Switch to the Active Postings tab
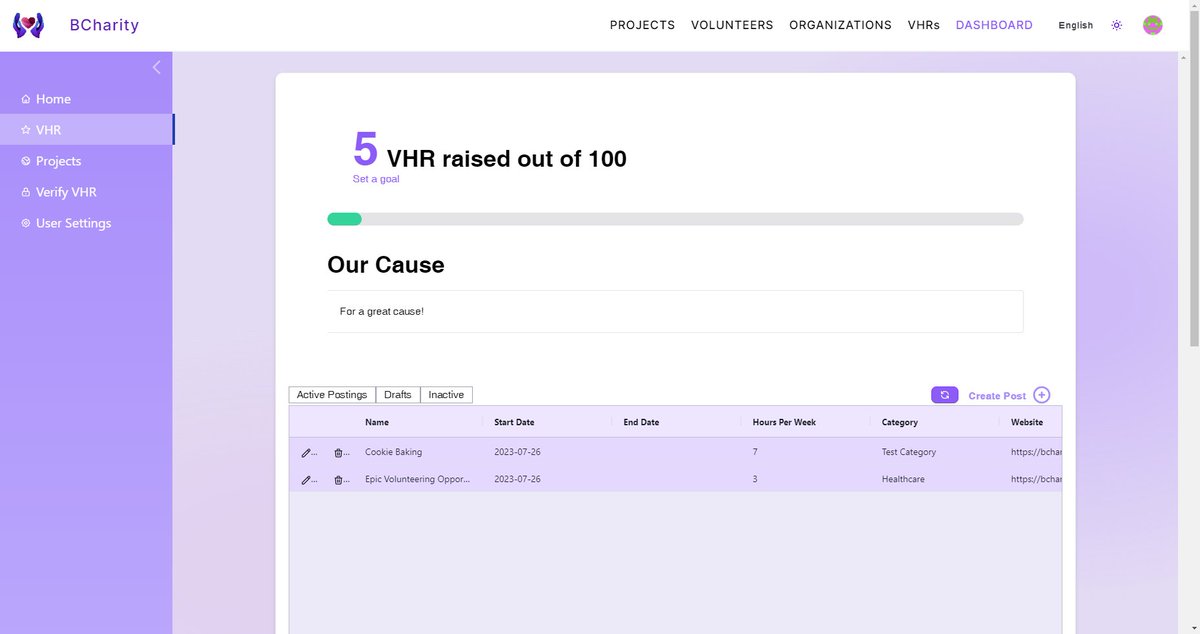This screenshot has width=1200, height=634. (x=332, y=395)
